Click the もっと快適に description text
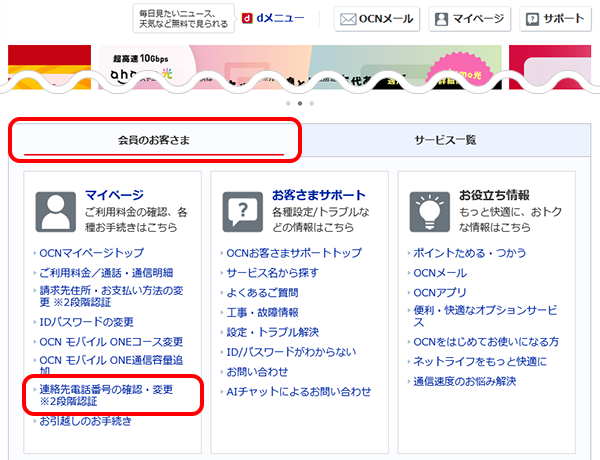The height and width of the screenshot is (460, 600). 510,220
